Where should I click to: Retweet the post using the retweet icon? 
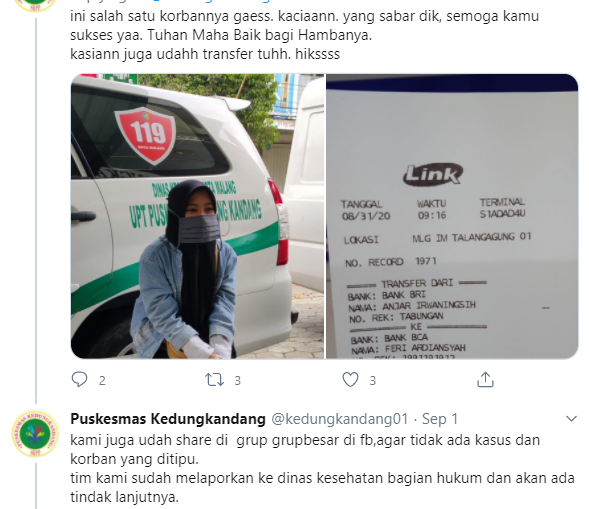214,380
